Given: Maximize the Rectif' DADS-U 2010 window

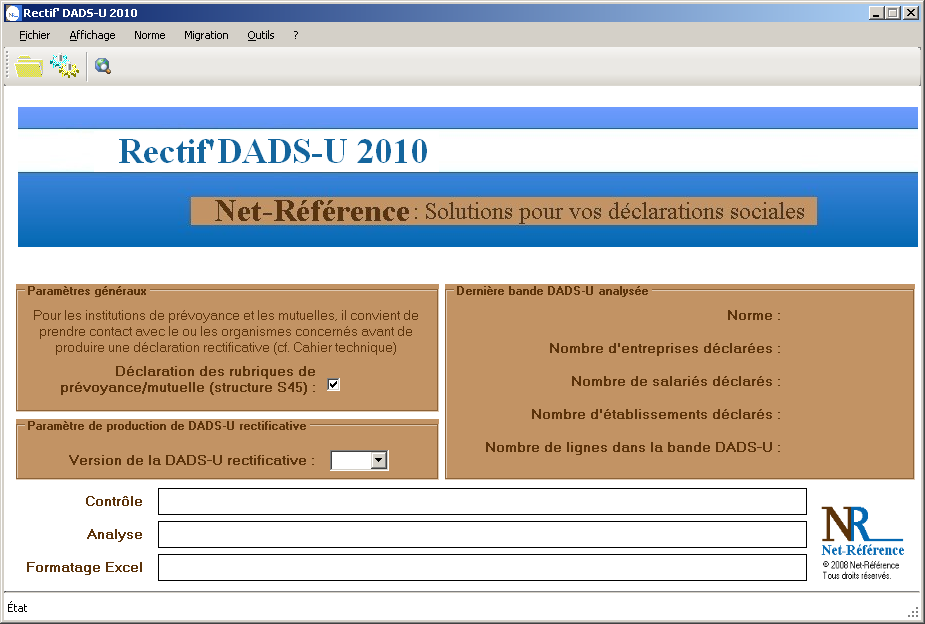Looking at the screenshot, I should 893,13.
